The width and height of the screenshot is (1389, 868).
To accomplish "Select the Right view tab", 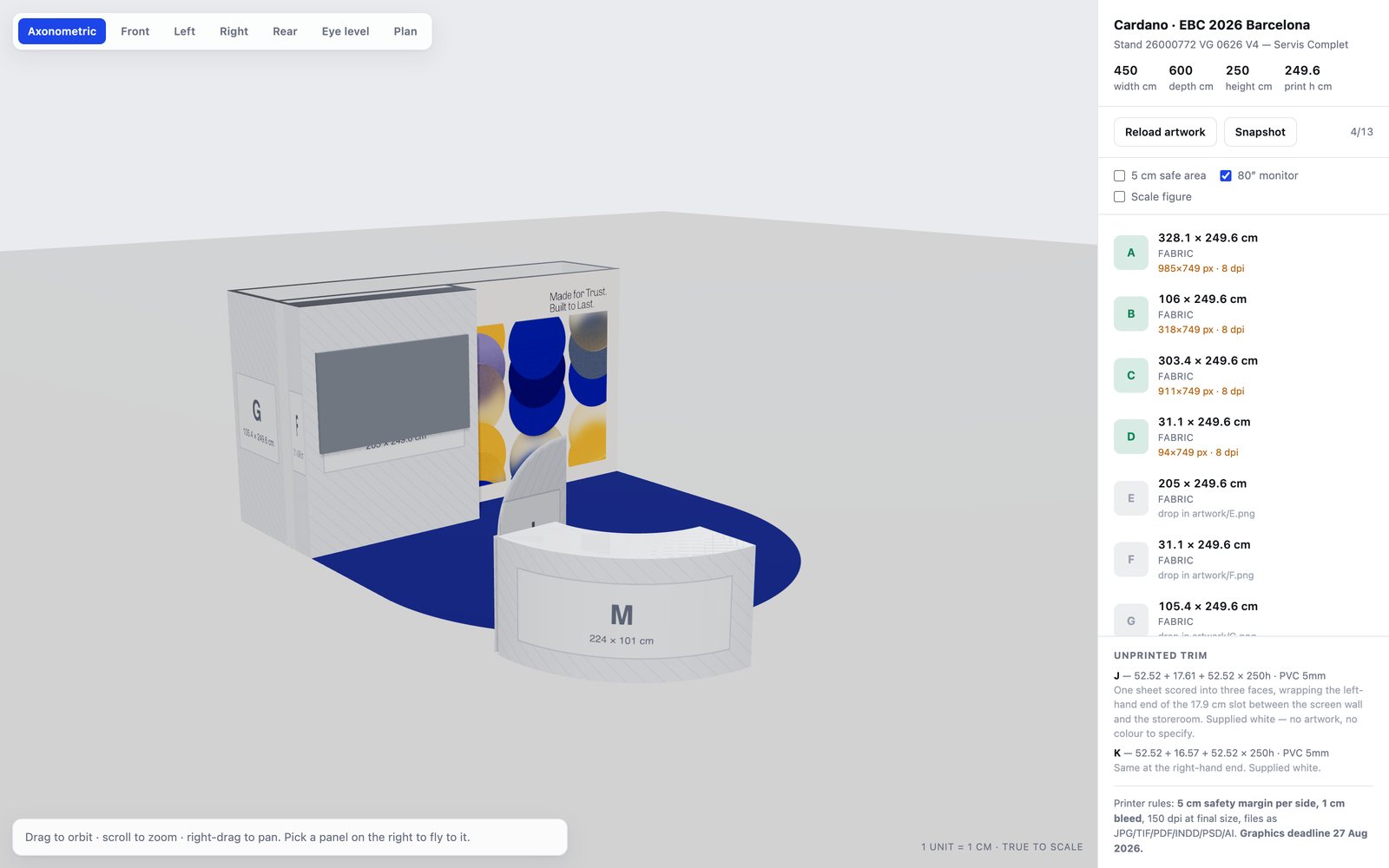I will click(234, 31).
